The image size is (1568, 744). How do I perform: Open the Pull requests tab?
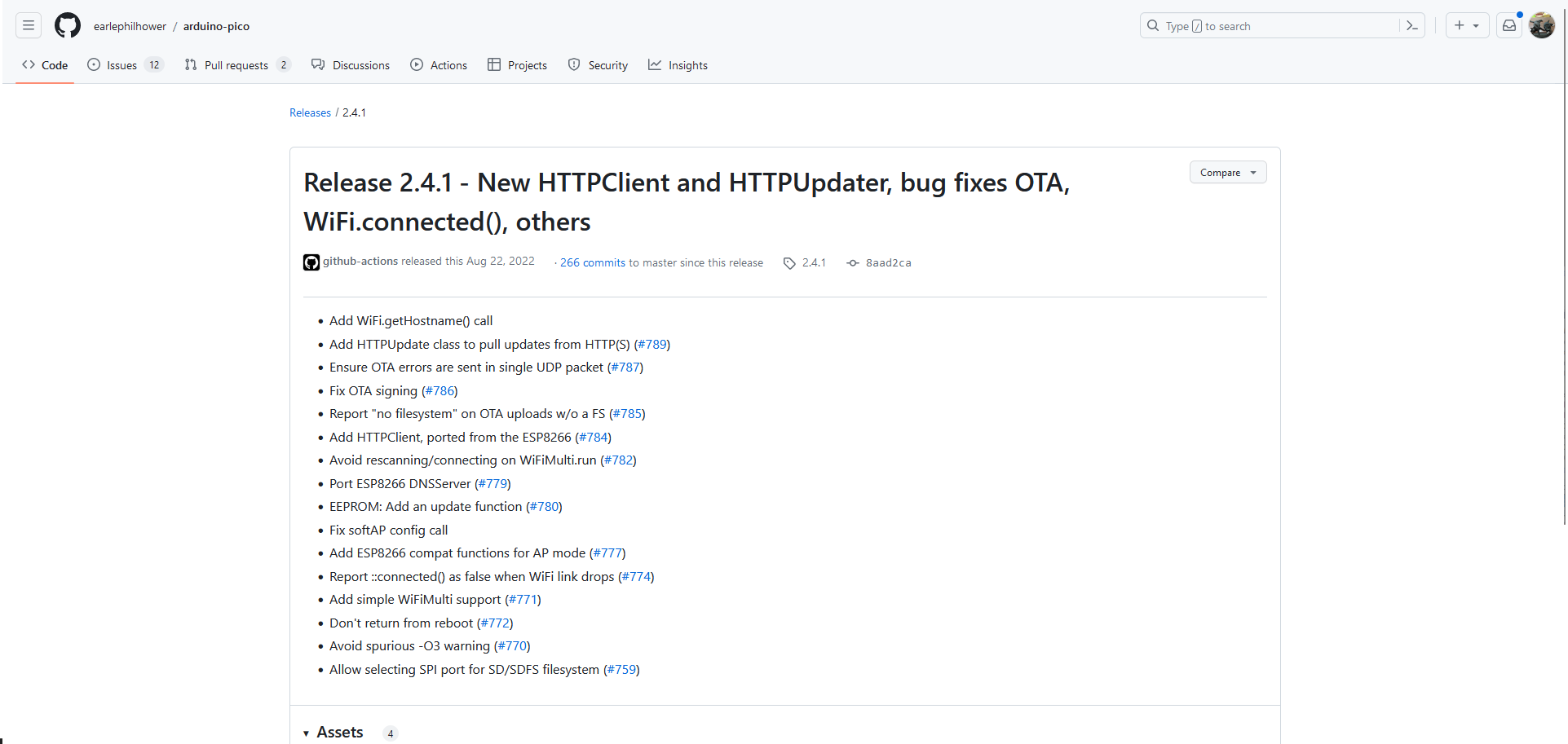click(x=237, y=65)
